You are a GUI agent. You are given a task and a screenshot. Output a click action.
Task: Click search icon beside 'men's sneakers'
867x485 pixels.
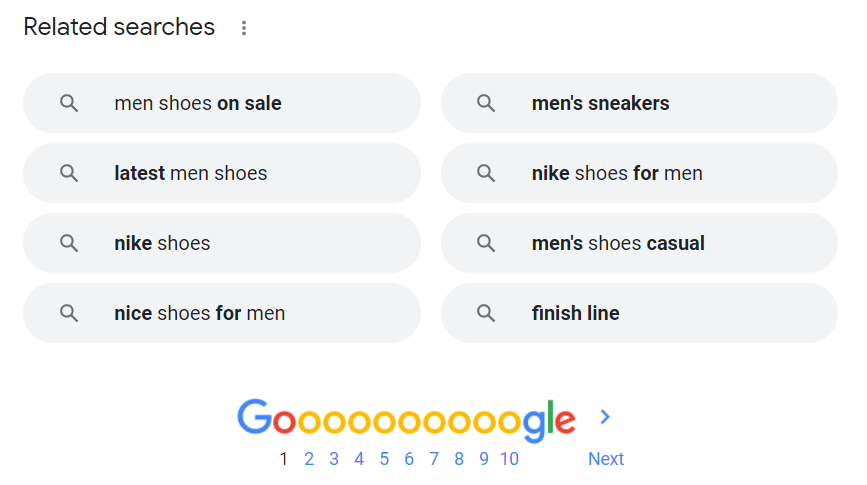point(486,103)
